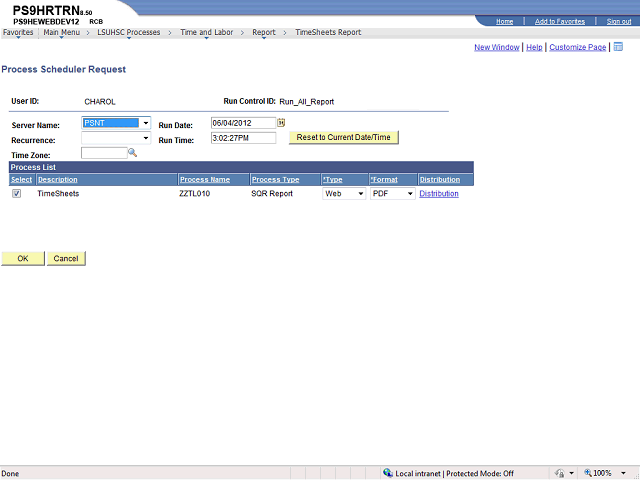
Task: Toggle the TimeSheets process checkbox
Action: (x=16, y=194)
